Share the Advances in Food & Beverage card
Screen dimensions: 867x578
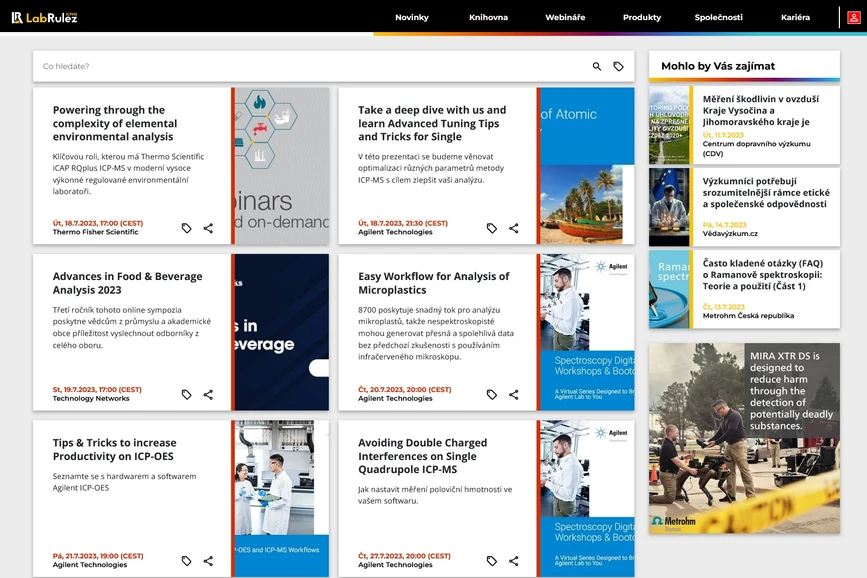coord(208,394)
